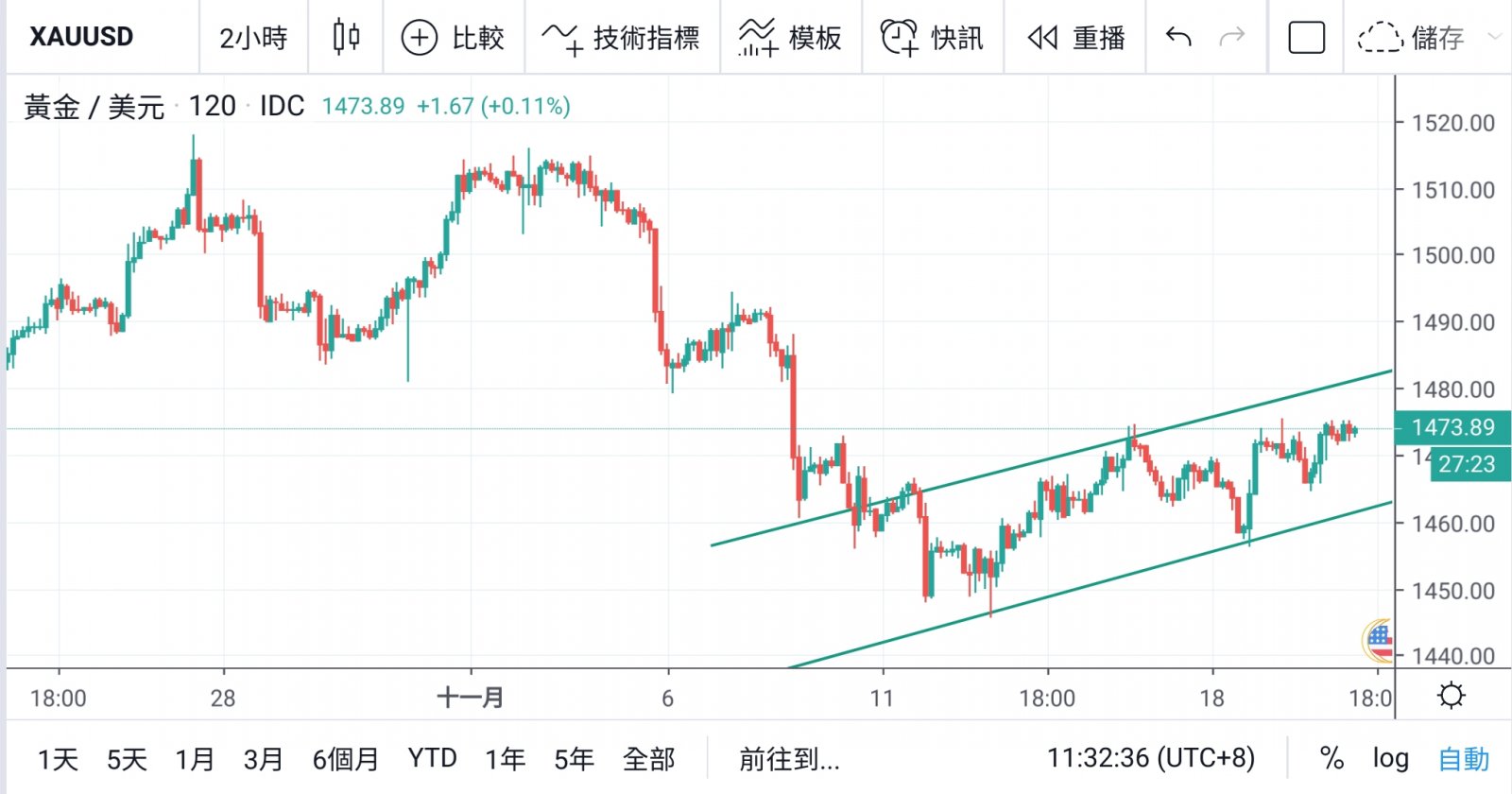Image resolution: width=1512 pixels, height=794 pixels.
Task: Open the 2小時 timeframe dropdown
Action: click(253, 38)
